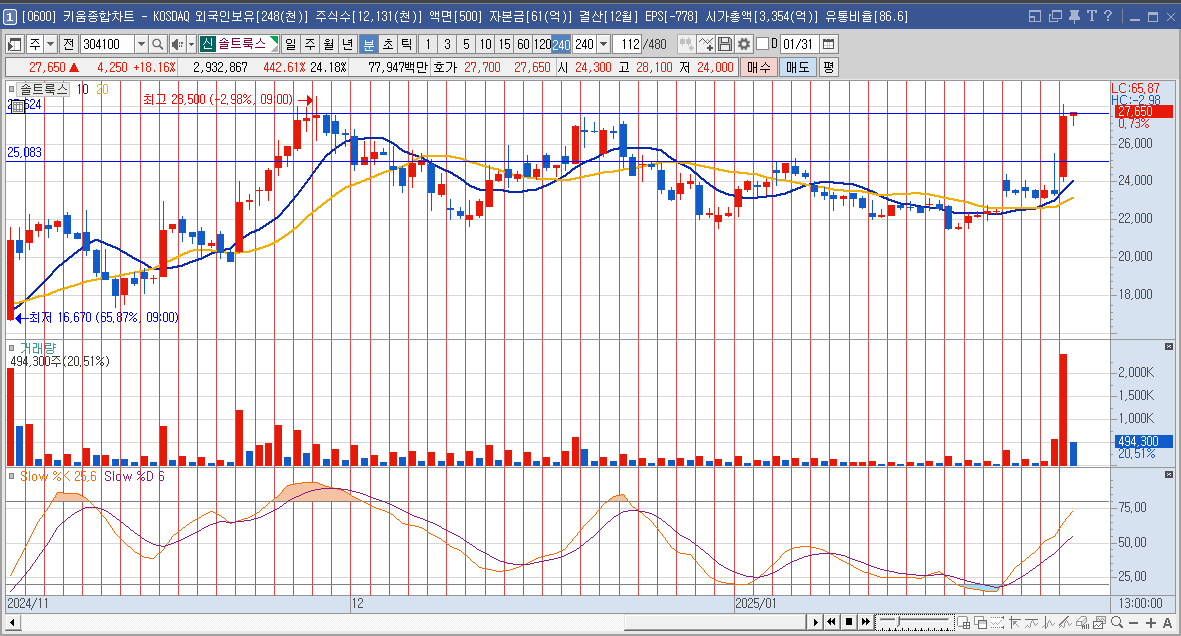The width and height of the screenshot is (1181, 636).
Task: Click the A auto-scale icon at bottom
Action: pyautogui.click(x=1167, y=622)
